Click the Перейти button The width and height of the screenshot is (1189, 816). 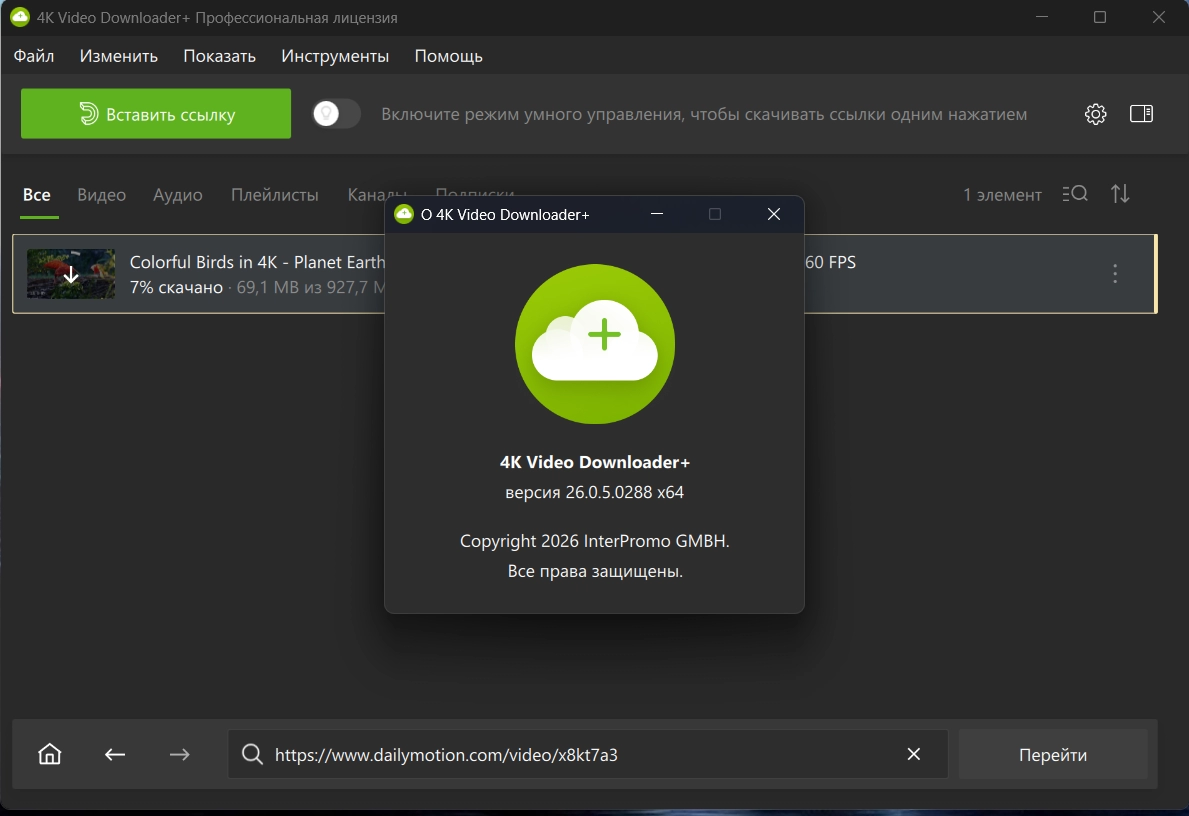(x=1053, y=754)
